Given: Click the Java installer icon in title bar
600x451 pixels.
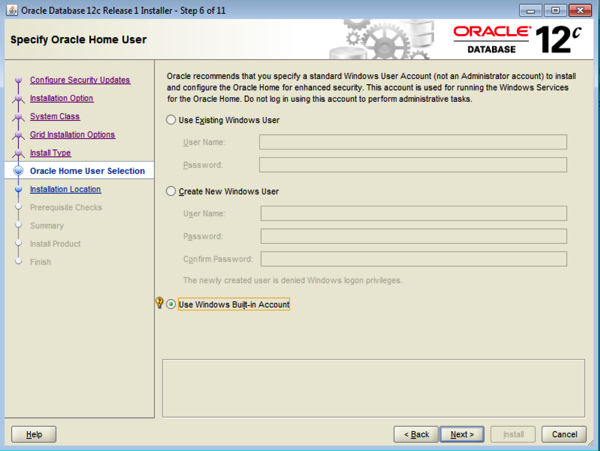Looking at the screenshot, I should click(12, 10).
